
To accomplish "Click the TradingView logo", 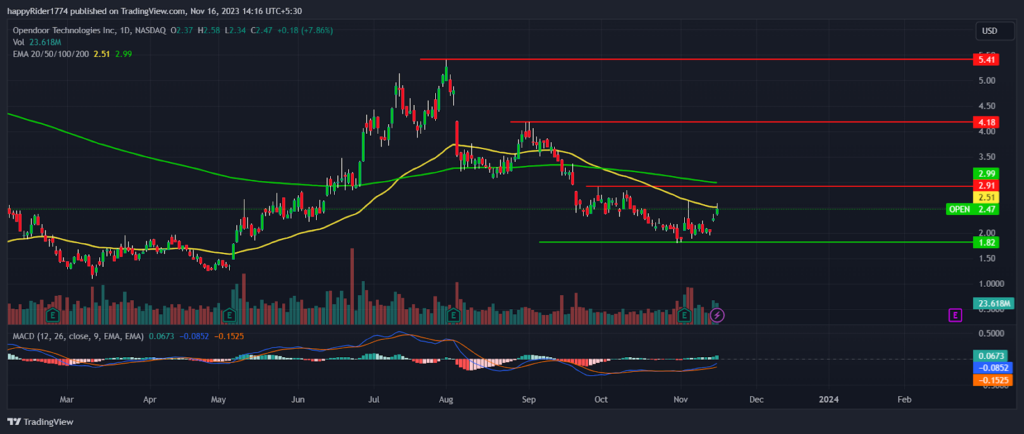I will (40, 422).
